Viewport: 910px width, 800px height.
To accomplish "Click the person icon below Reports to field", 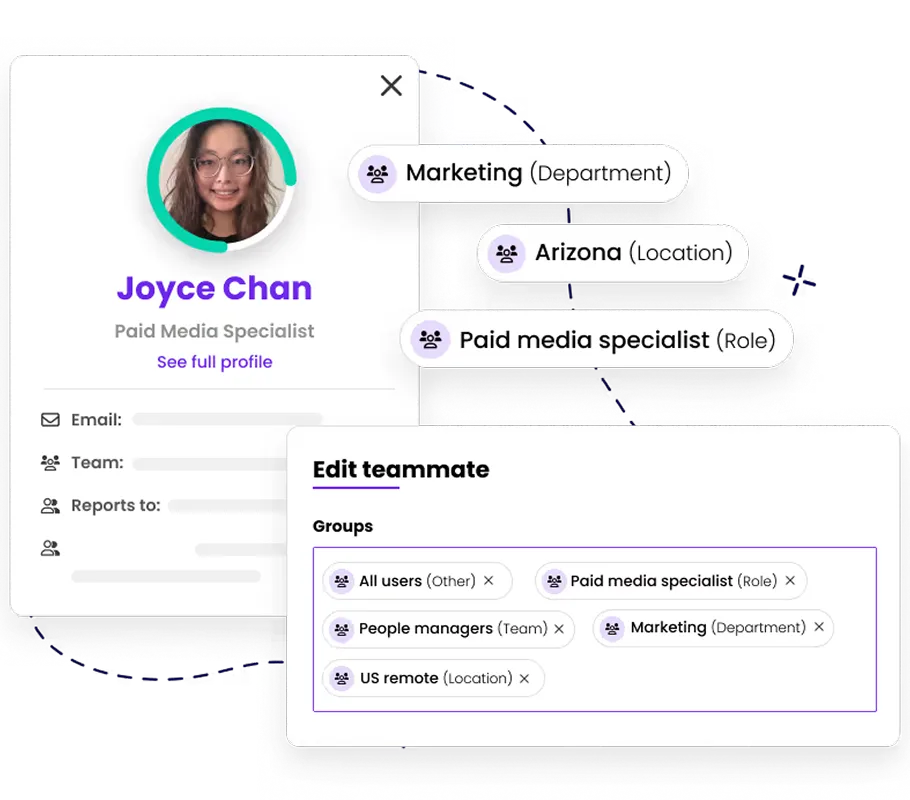I will 50,547.
